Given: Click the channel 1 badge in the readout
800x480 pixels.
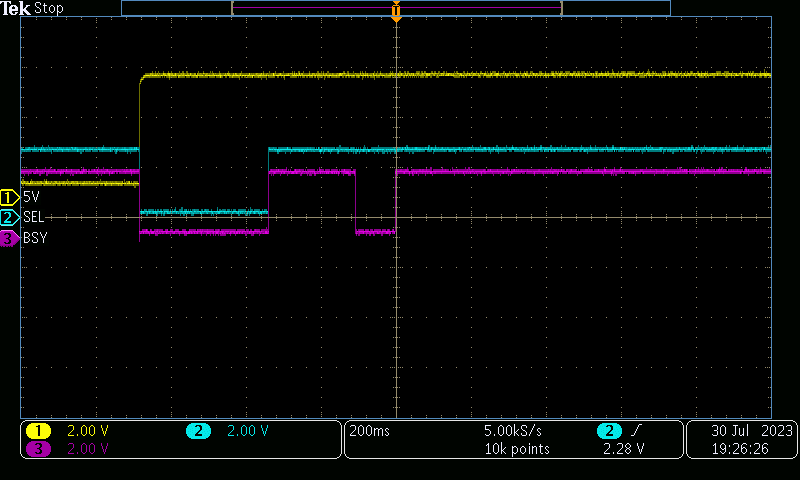Looking at the screenshot, I should [39, 431].
